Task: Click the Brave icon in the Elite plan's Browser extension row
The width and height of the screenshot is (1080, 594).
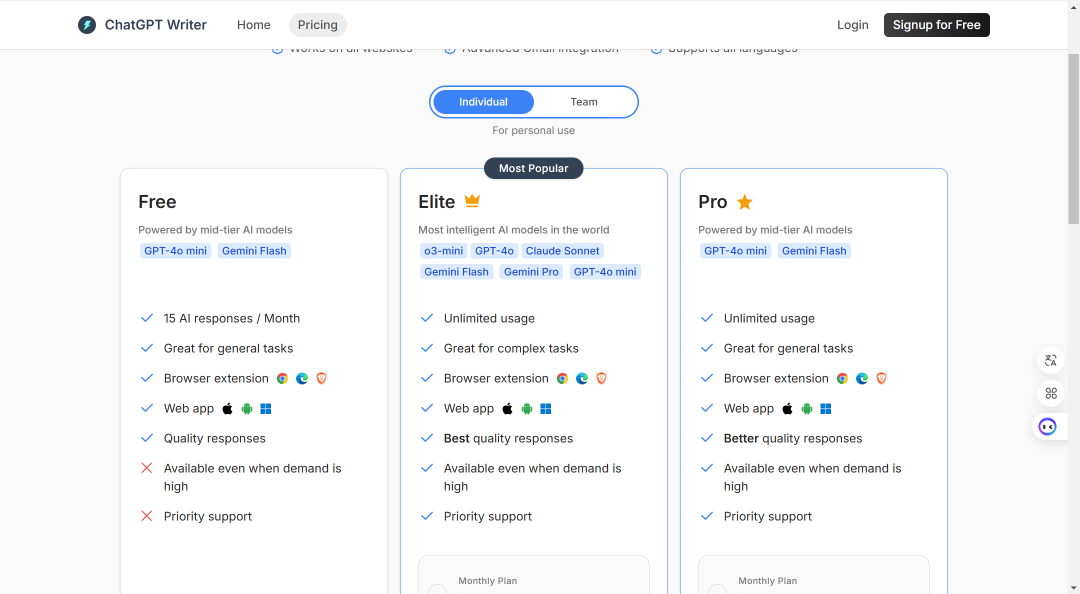Action: [x=601, y=378]
